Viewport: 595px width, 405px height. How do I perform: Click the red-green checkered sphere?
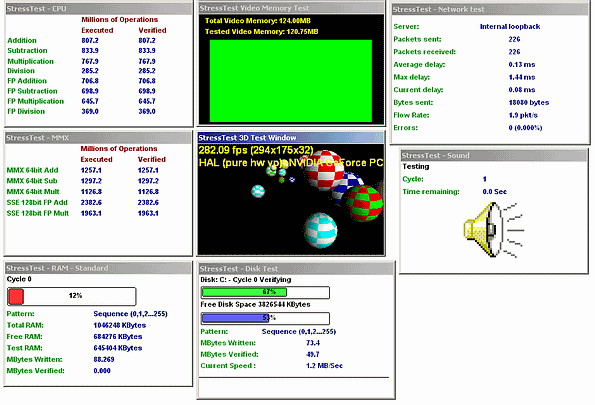click(362, 203)
